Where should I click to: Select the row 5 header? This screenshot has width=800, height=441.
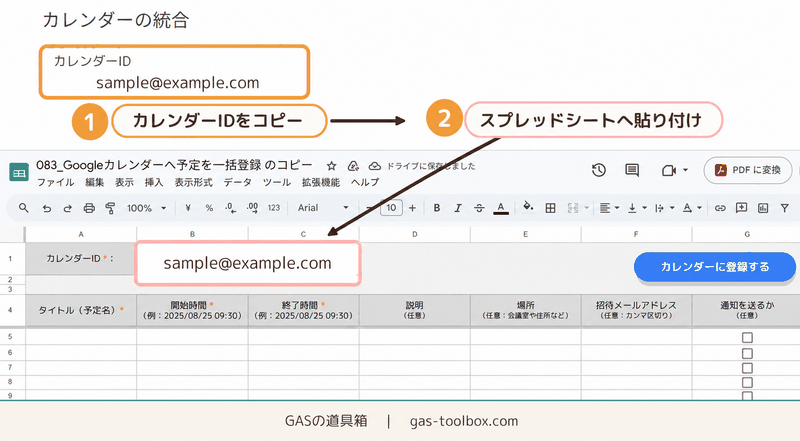(x=12, y=337)
